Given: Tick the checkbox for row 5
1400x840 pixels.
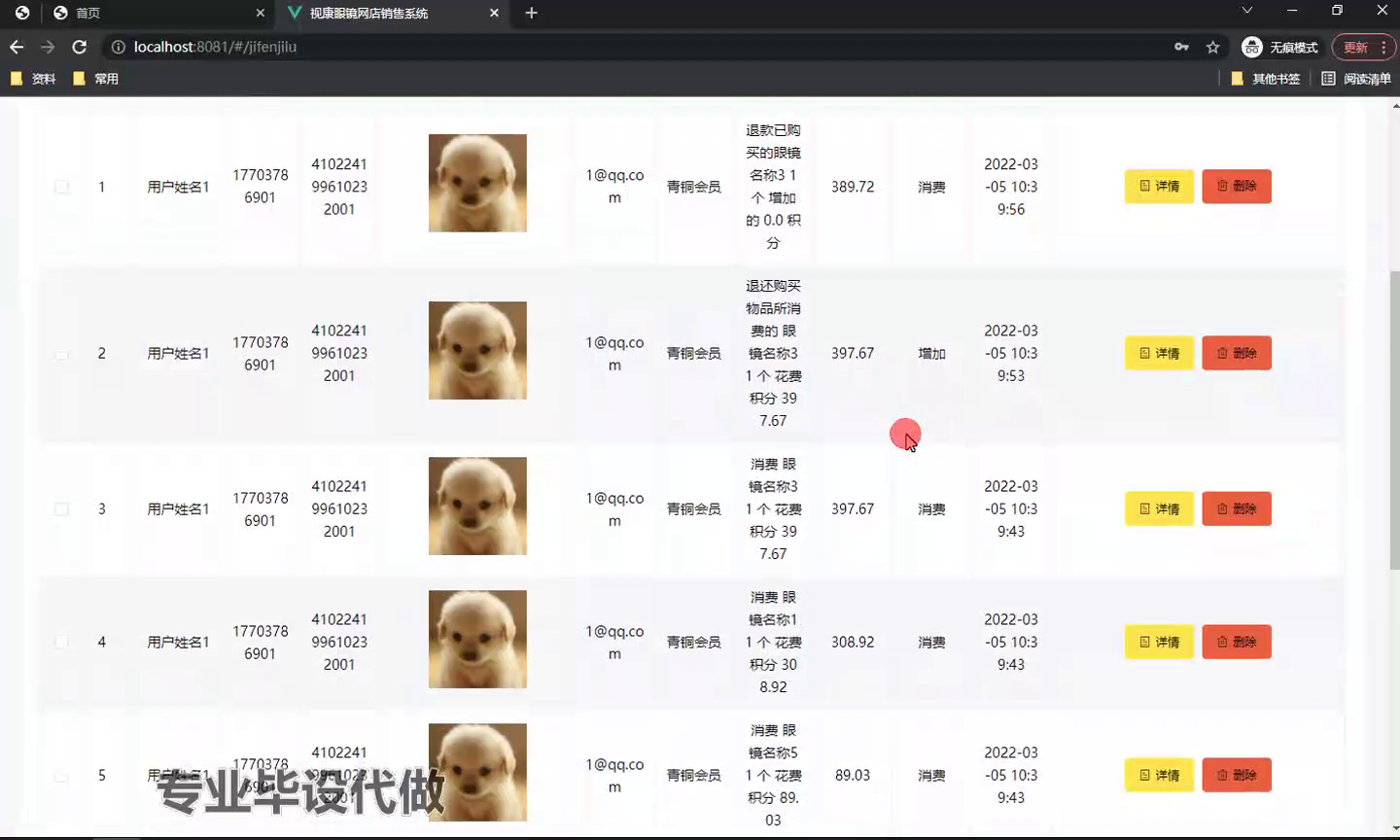Looking at the screenshot, I should 61,776.
